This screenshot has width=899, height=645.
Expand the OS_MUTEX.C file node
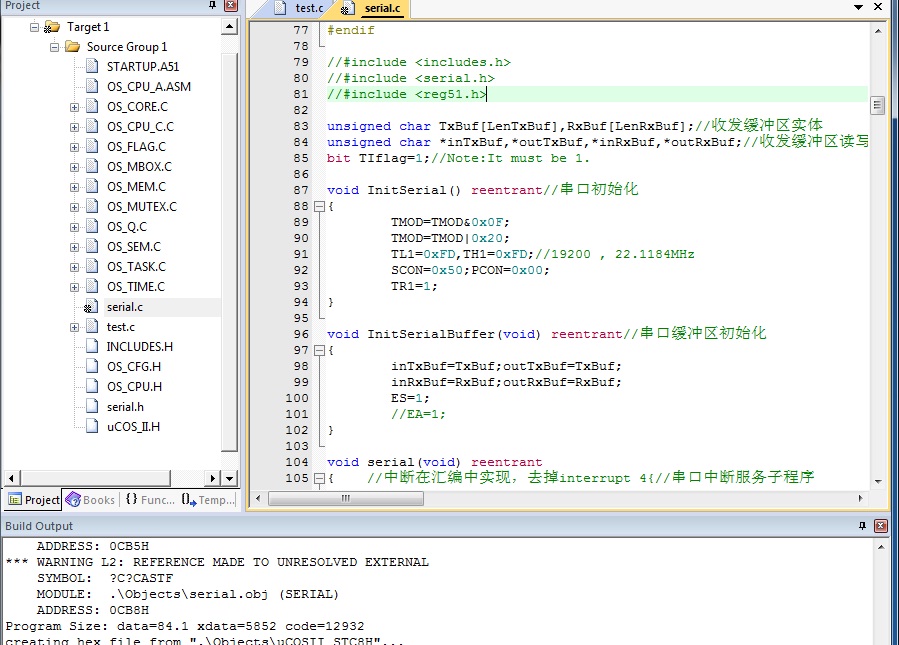(75, 207)
